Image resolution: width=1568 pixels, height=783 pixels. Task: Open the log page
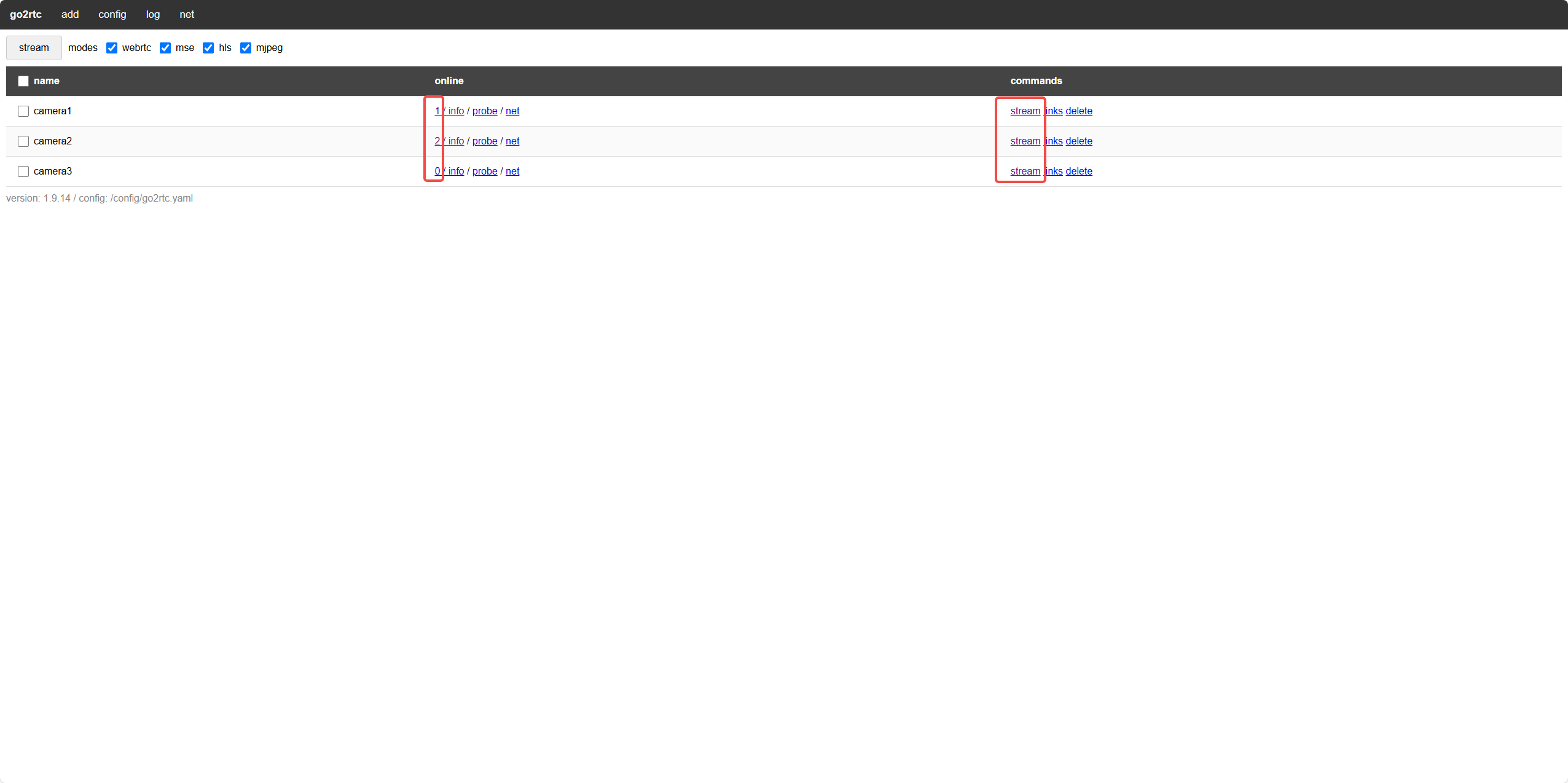coord(153,14)
